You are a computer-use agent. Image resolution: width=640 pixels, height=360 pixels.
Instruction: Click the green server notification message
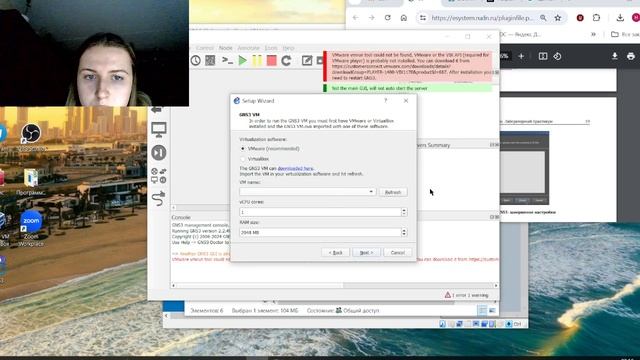[x=408, y=88]
